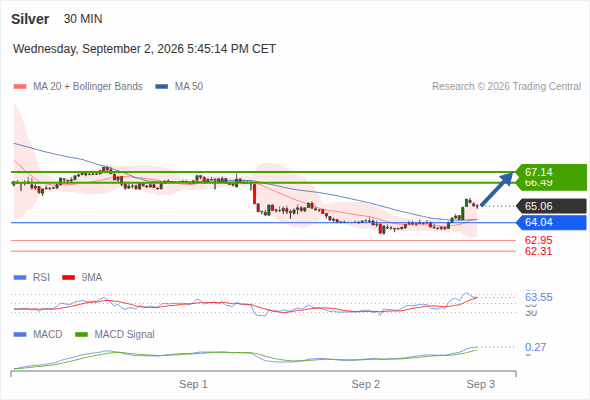Image resolution: width=590 pixels, height=400 pixels.
Task: Select the black 65.06 current price tag
Action: pos(551,206)
